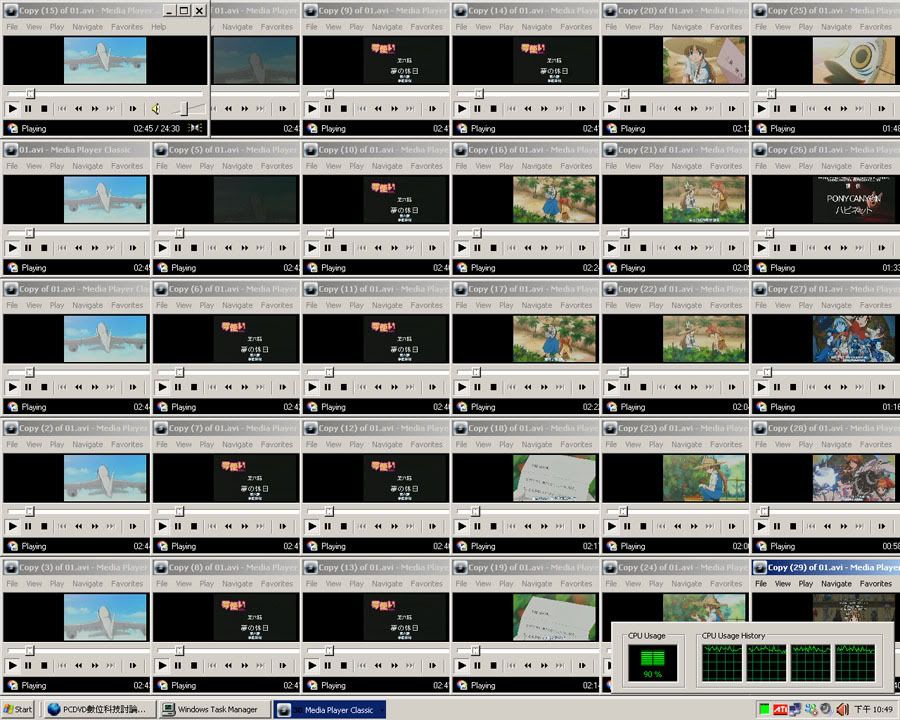
Task: Step one frame in Copy (25) window
Action: 882,109
